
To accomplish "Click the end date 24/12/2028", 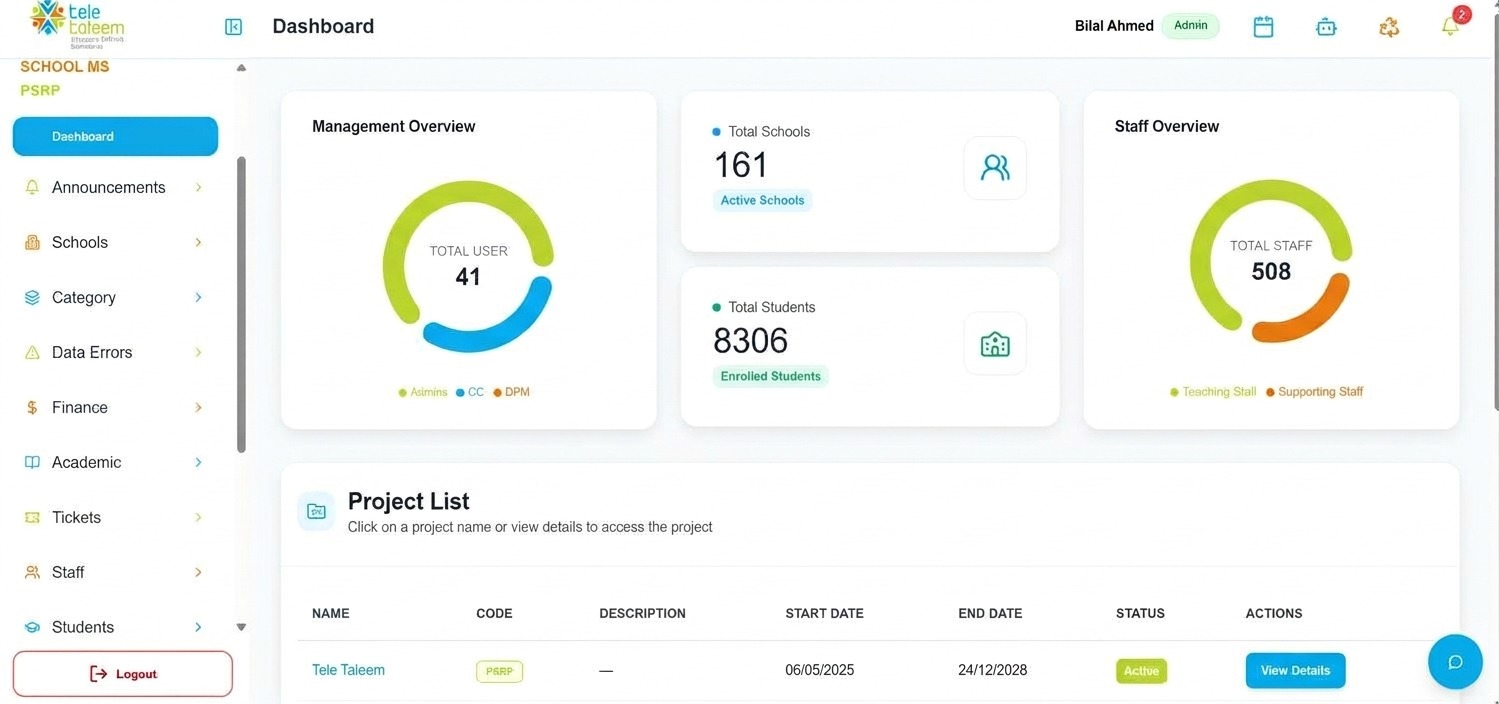I will click(x=993, y=670).
